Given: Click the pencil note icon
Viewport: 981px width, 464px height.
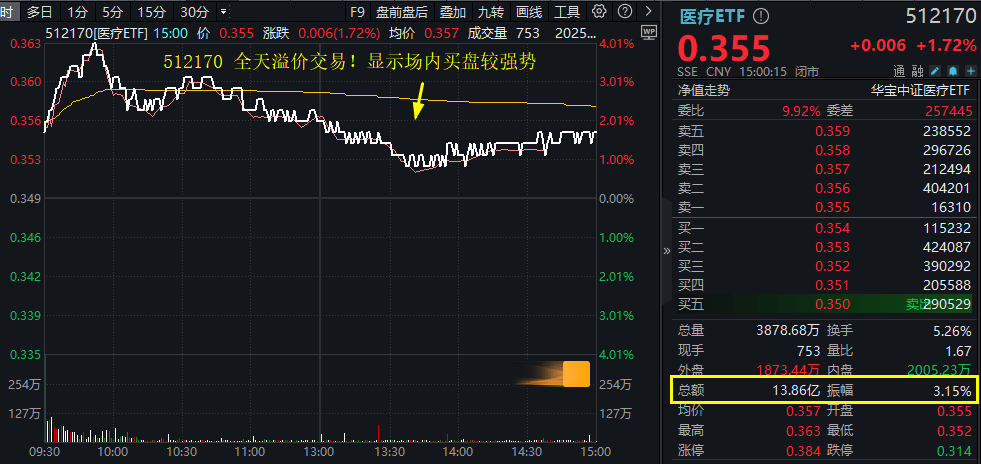Looking at the screenshot, I should (x=935, y=71).
